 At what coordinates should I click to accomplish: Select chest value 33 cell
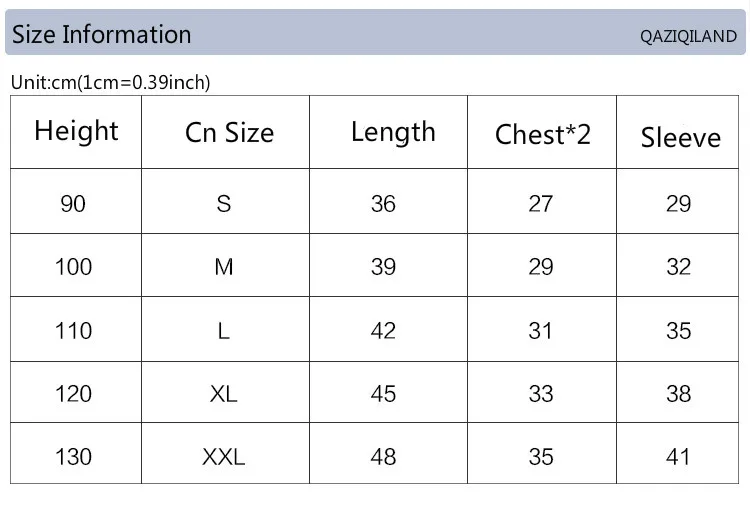pyautogui.click(x=541, y=394)
